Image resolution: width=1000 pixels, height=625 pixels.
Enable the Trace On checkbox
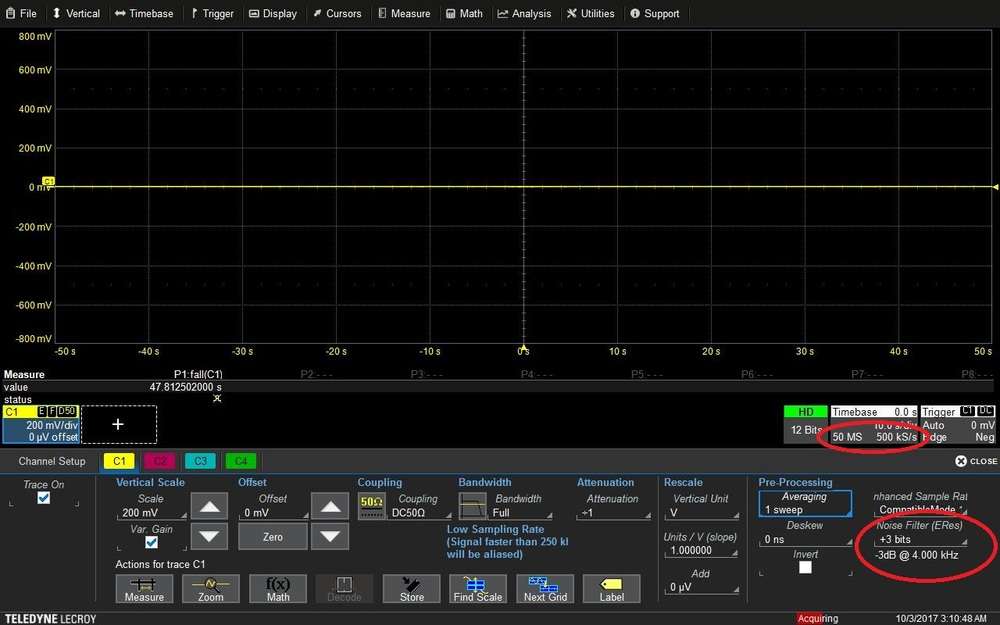click(x=44, y=498)
